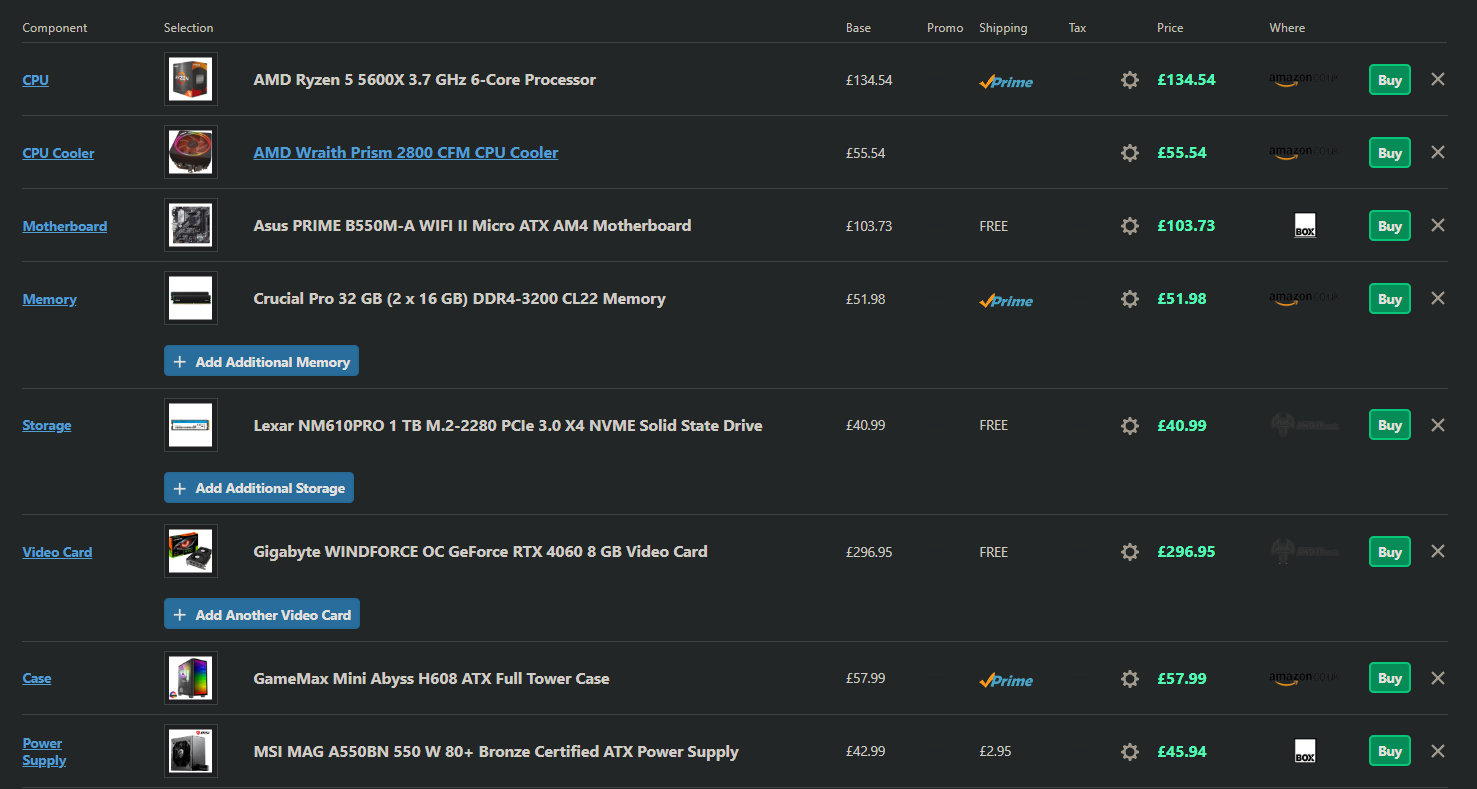Click the £45.94 power supply price
Viewport: 1477px width, 789px height.
[x=1182, y=751]
